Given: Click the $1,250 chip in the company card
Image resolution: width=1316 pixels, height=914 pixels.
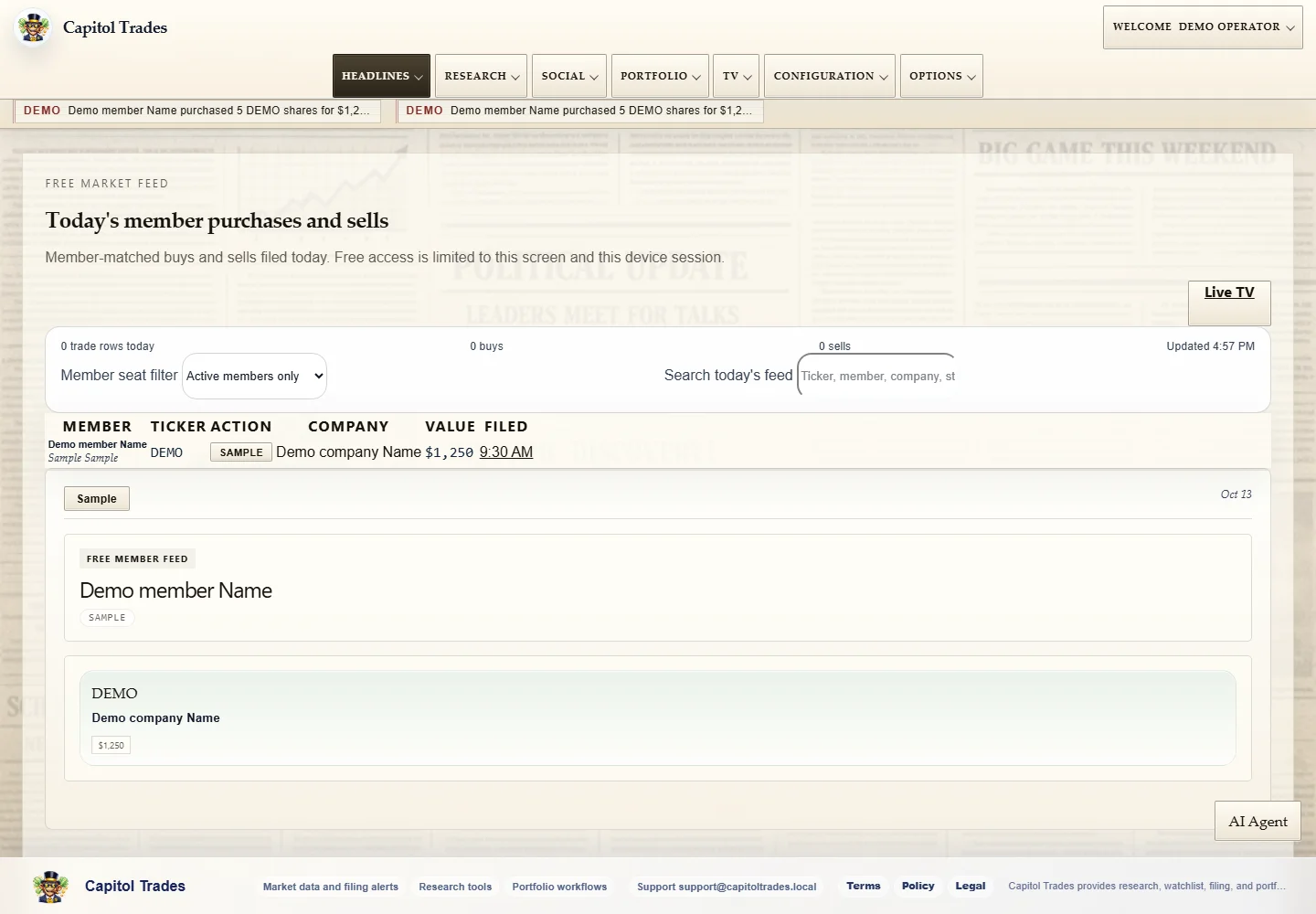Looking at the screenshot, I should [111, 745].
